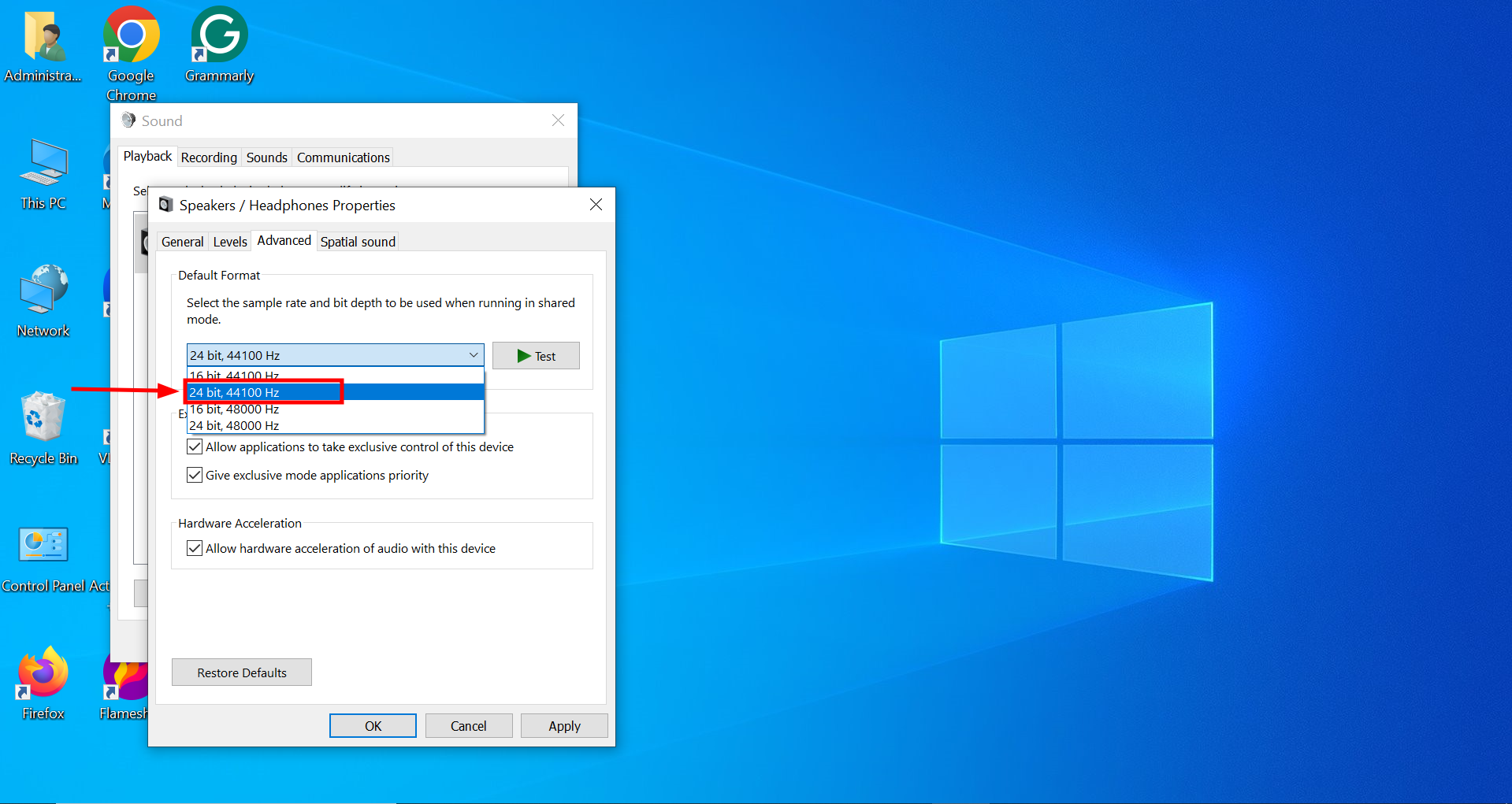
Task: Collapse the default format combo box arrow
Action: 474,355
